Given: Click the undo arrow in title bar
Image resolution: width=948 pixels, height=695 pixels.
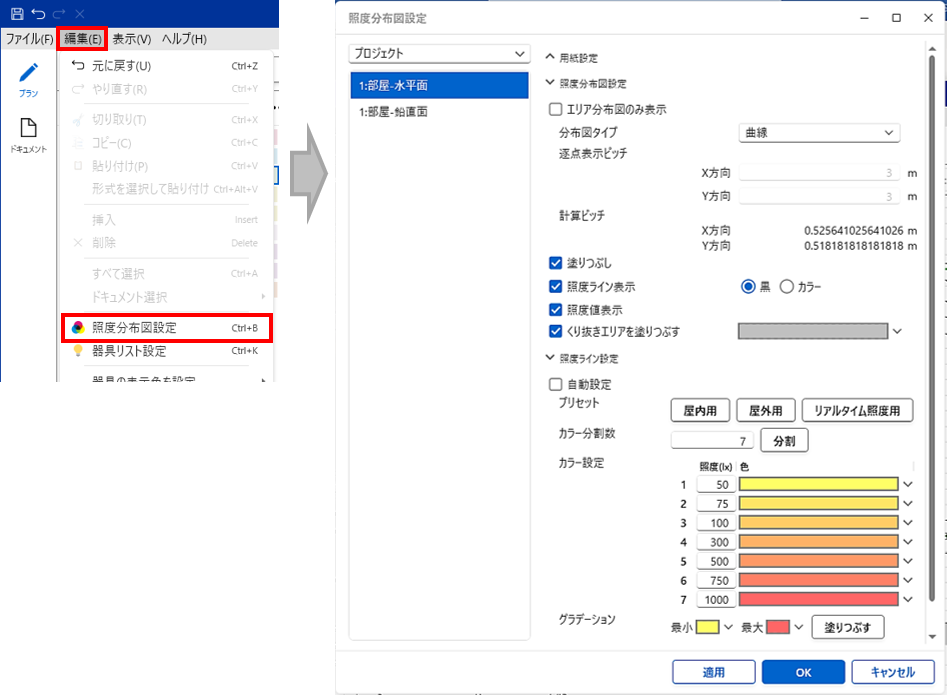Looking at the screenshot, I should click(37, 14).
